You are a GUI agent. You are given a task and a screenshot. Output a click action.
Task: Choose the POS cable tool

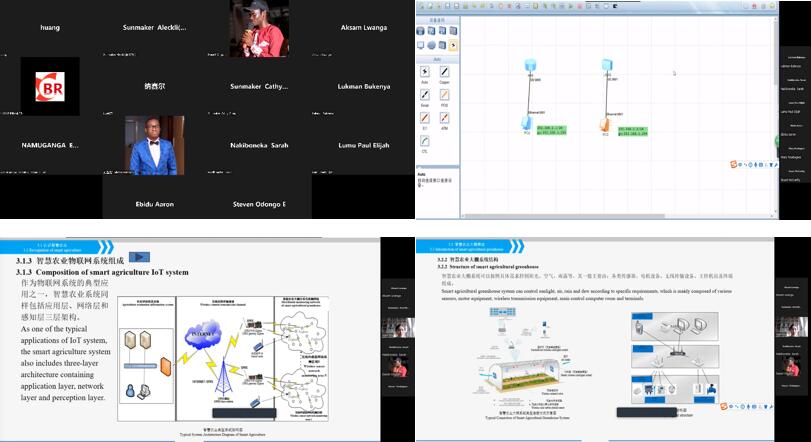(444, 97)
